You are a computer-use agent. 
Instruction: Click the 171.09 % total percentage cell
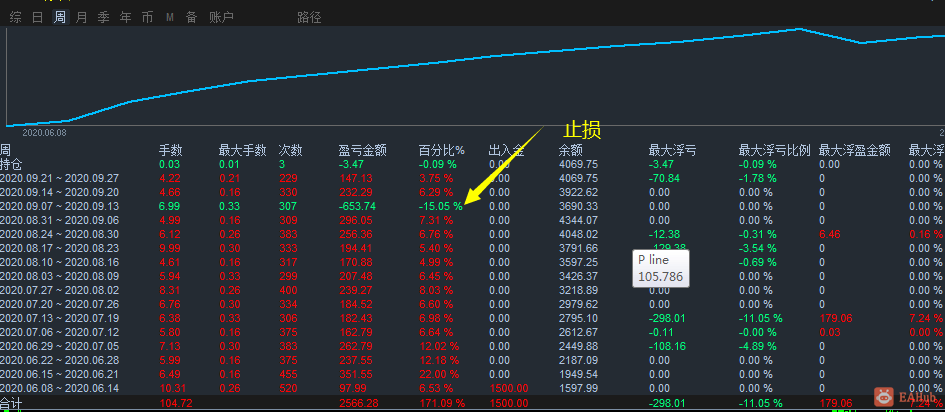(441, 402)
